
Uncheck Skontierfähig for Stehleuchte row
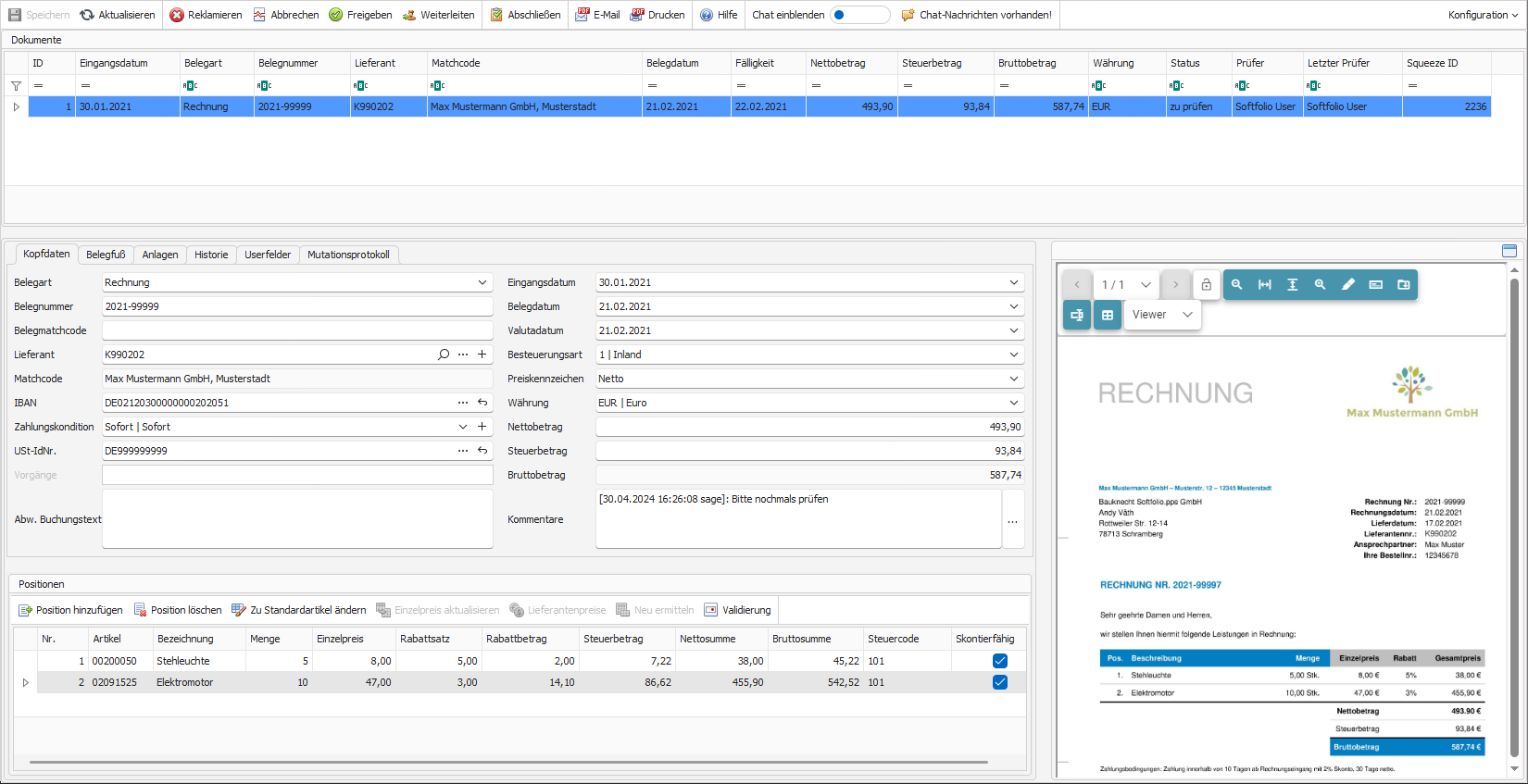click(999, 661)
